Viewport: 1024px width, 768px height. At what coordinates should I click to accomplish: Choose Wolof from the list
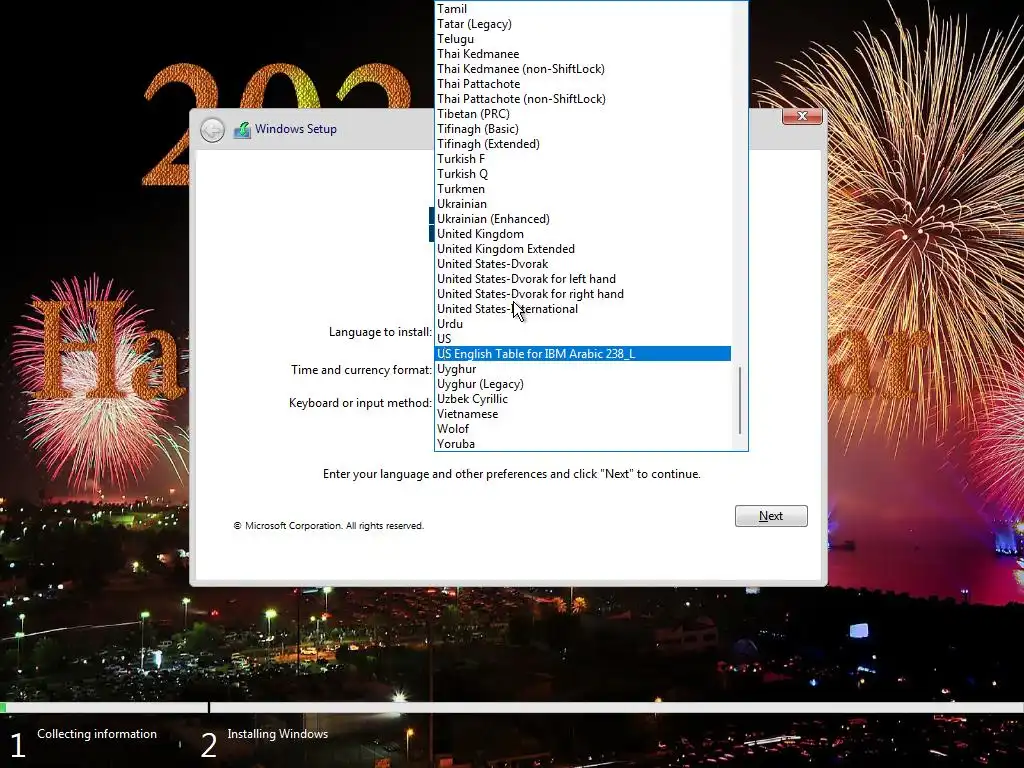pos(583,429)
